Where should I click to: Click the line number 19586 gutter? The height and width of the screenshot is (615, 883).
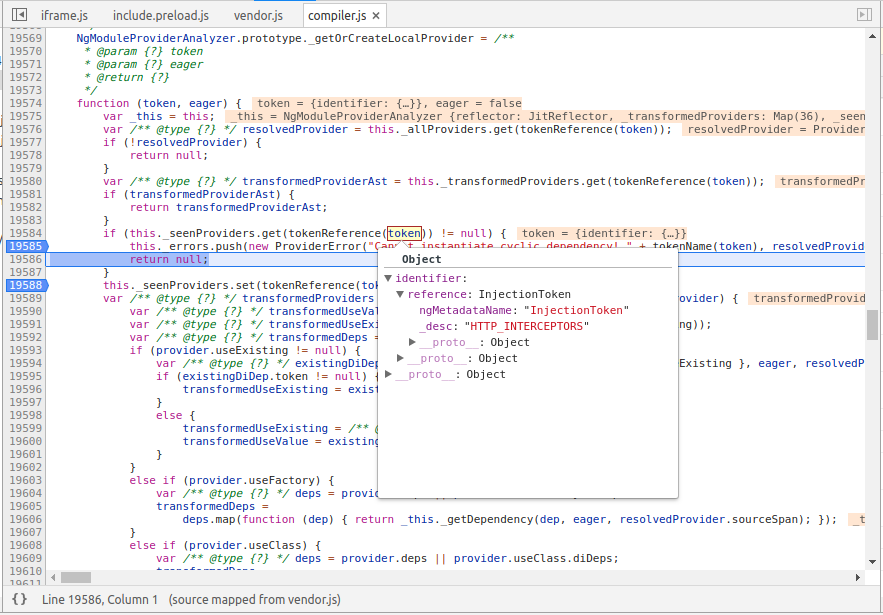pyautogui.click(x=25, y=259)
